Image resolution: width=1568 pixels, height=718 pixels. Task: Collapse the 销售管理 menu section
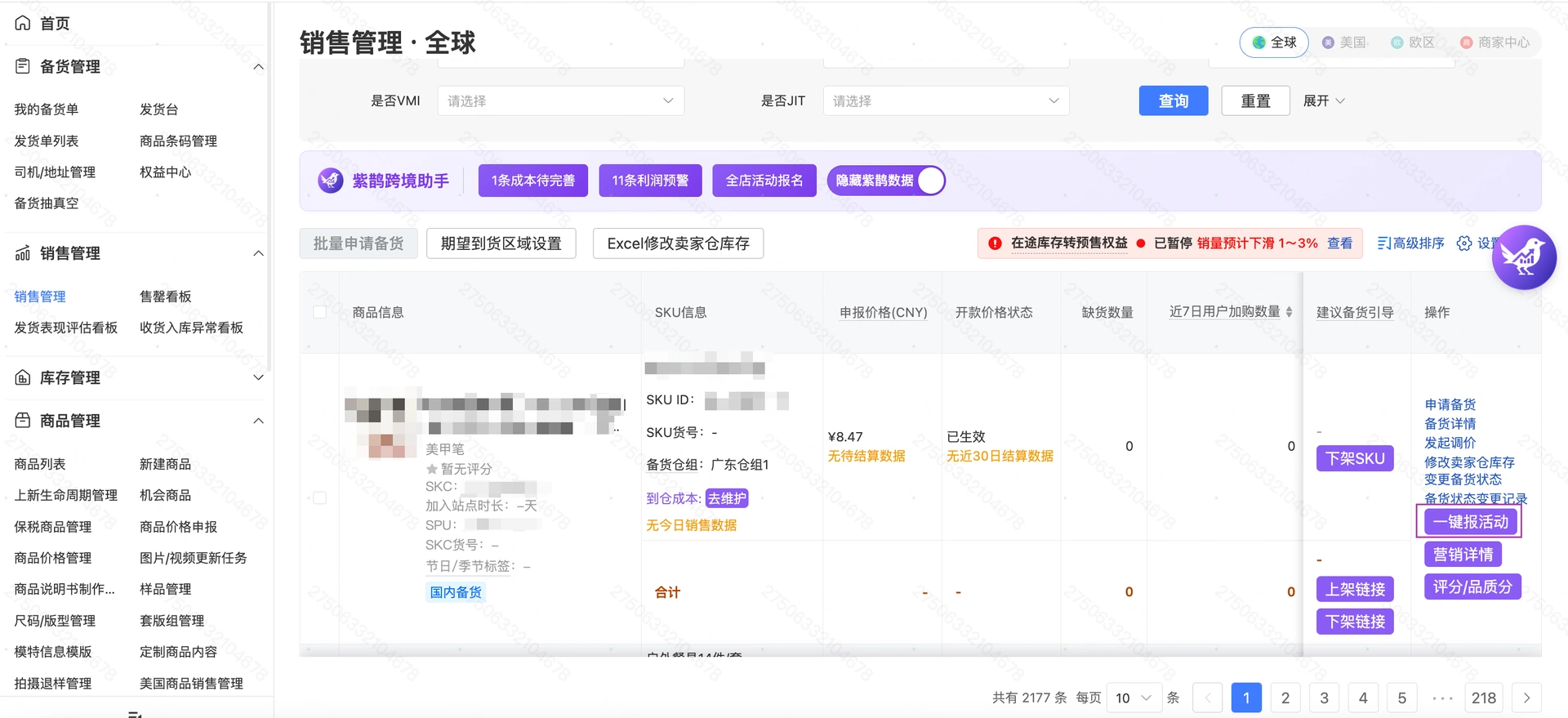point(258,253)
